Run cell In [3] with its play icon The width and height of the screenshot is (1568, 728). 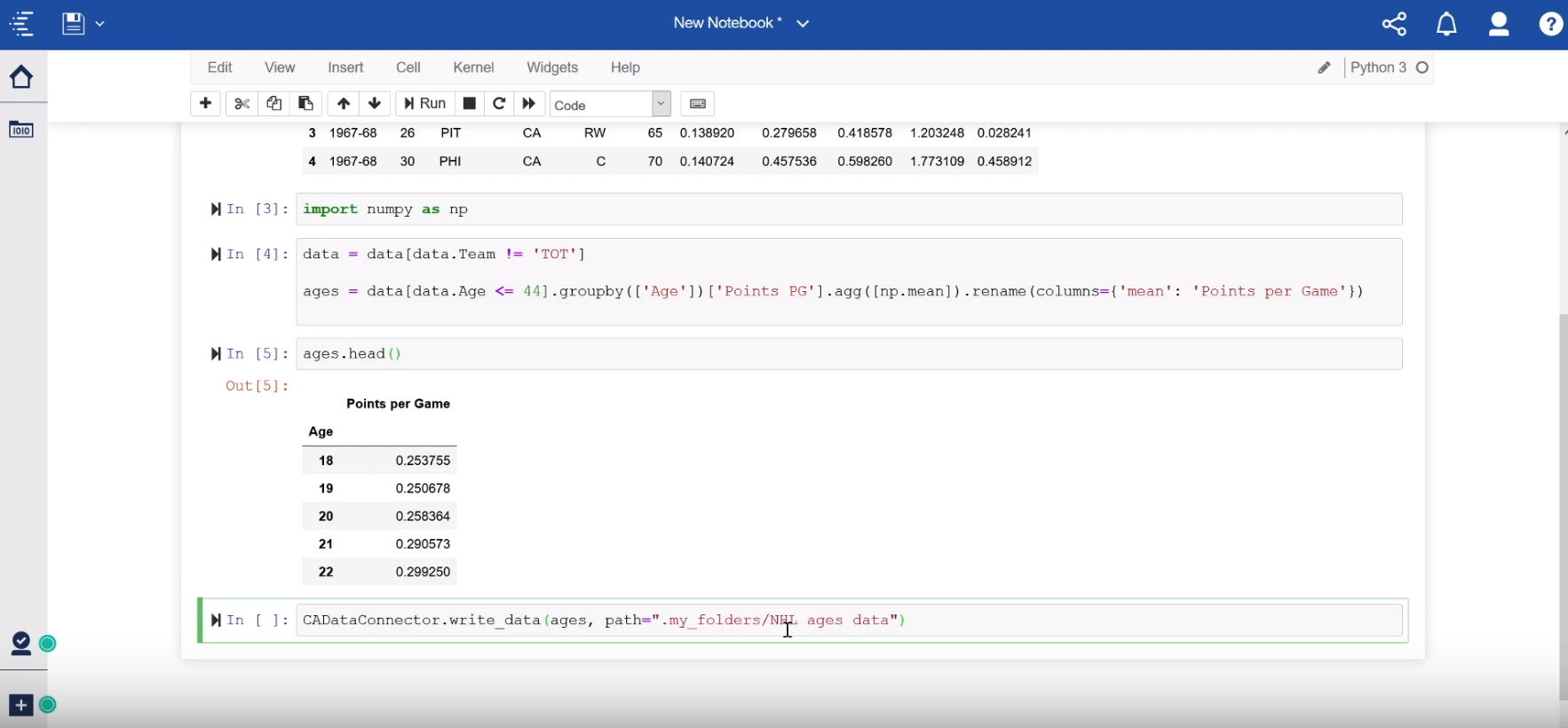point(216,210)
